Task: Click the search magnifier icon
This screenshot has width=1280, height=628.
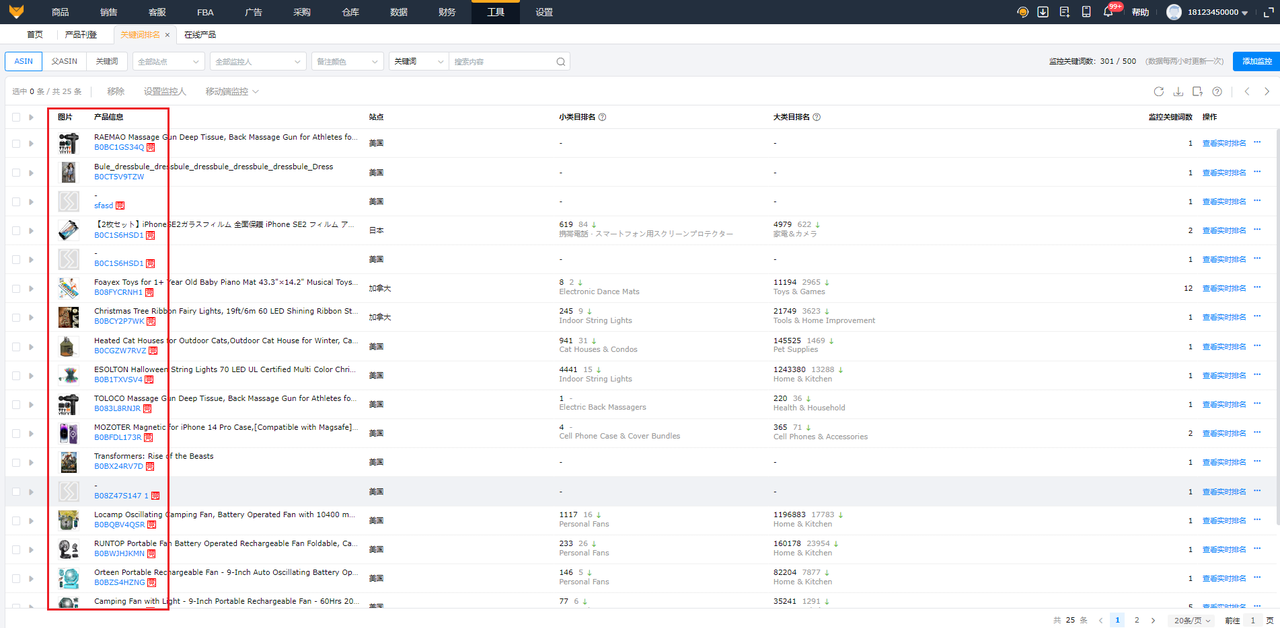Action: 561,61
